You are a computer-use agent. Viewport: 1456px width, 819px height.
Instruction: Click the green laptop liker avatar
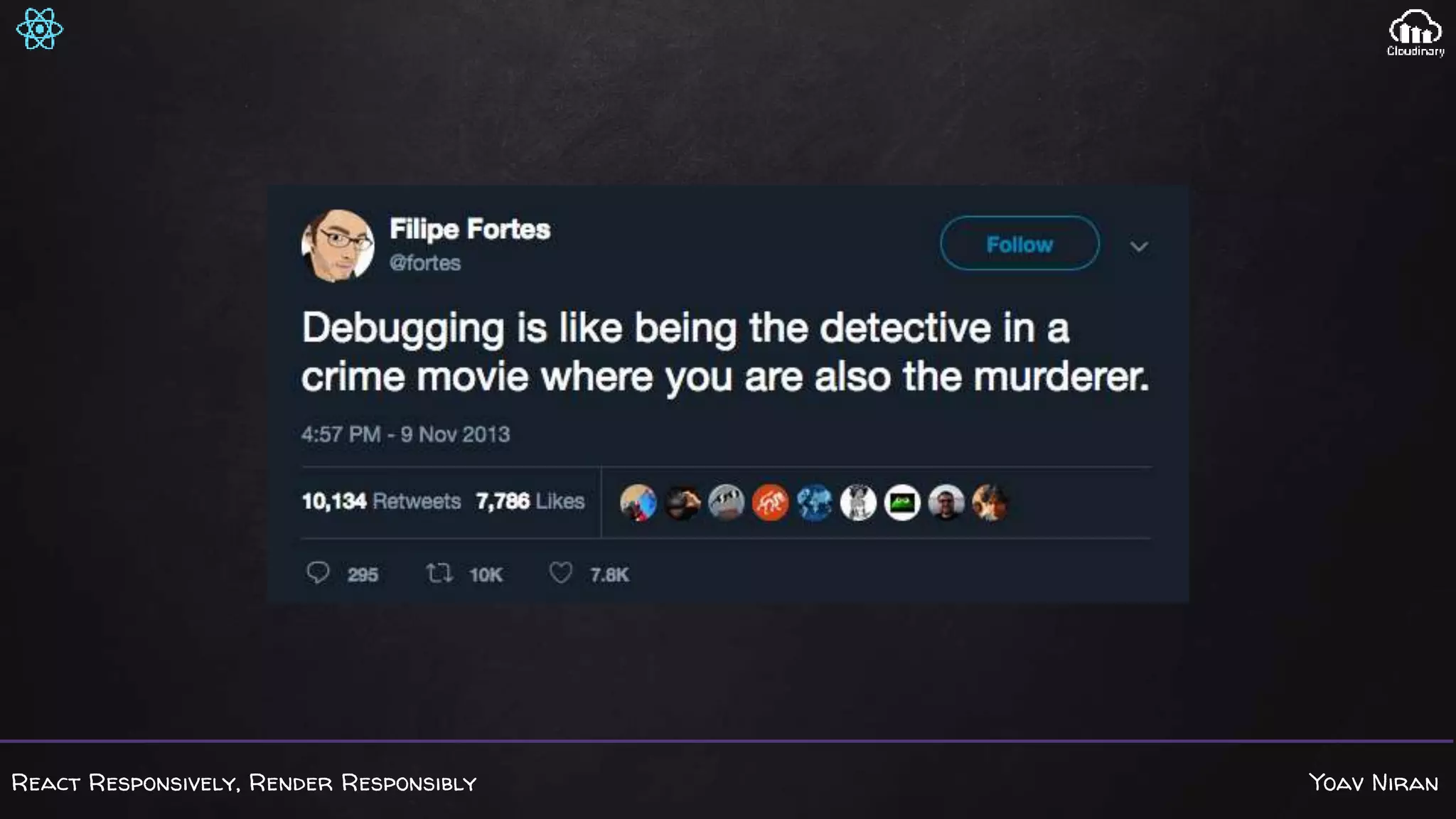[x=902, y=503]
